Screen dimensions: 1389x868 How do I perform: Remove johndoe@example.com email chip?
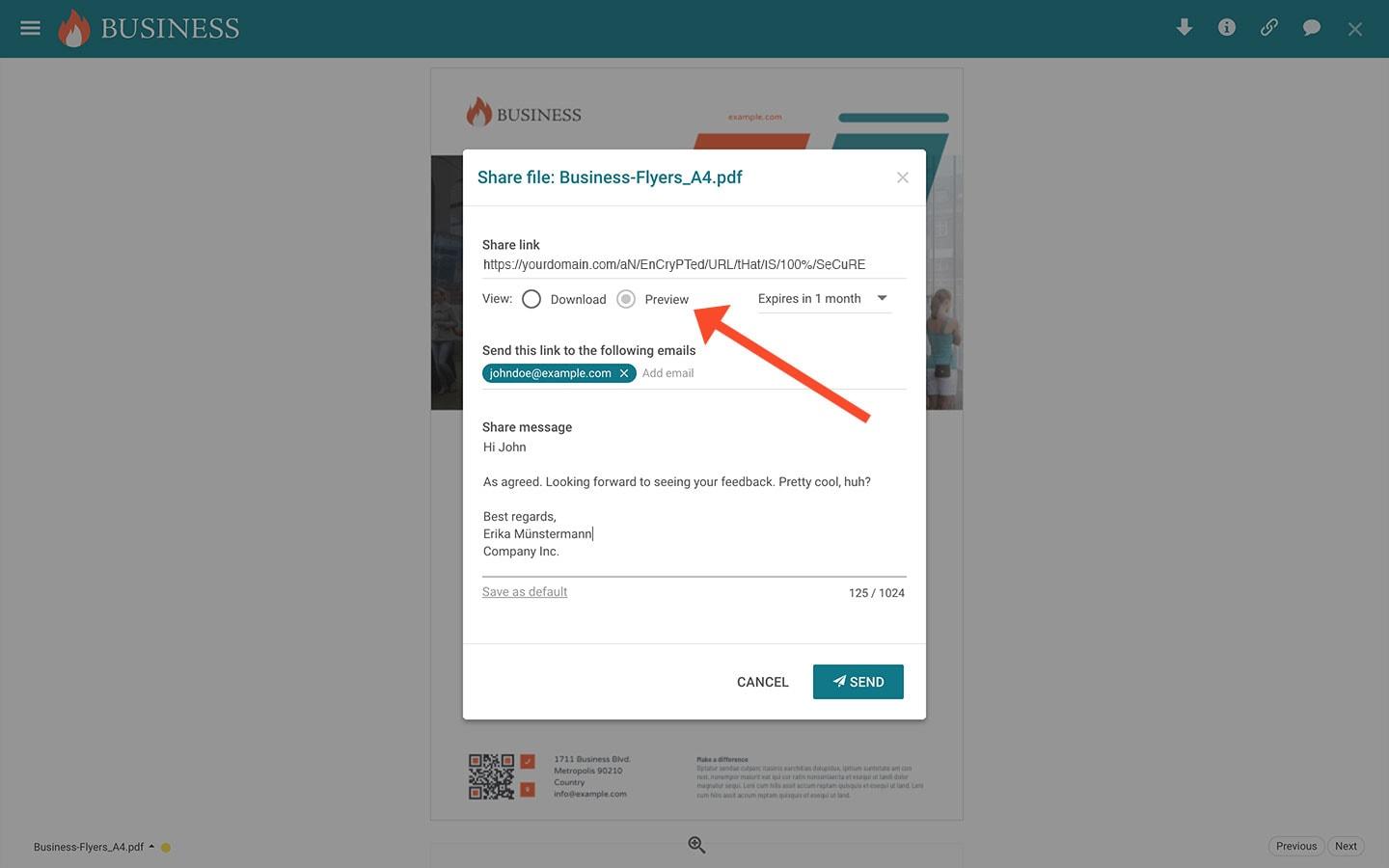[624, 373]
